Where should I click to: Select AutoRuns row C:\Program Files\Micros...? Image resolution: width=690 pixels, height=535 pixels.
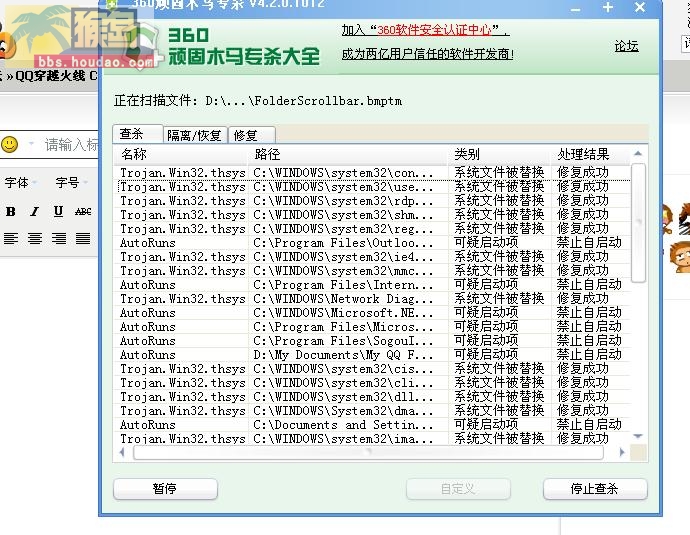(x=372, y=327)
